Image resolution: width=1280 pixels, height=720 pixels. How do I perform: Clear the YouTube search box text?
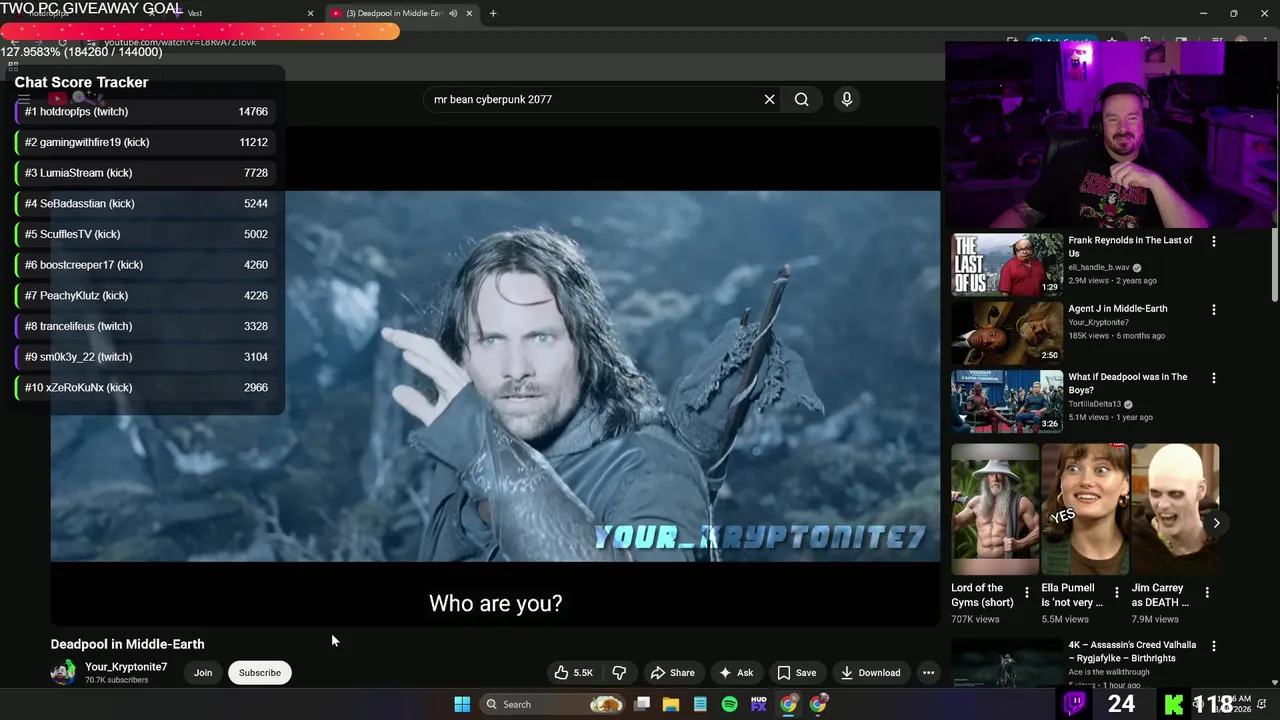point(769,99)
